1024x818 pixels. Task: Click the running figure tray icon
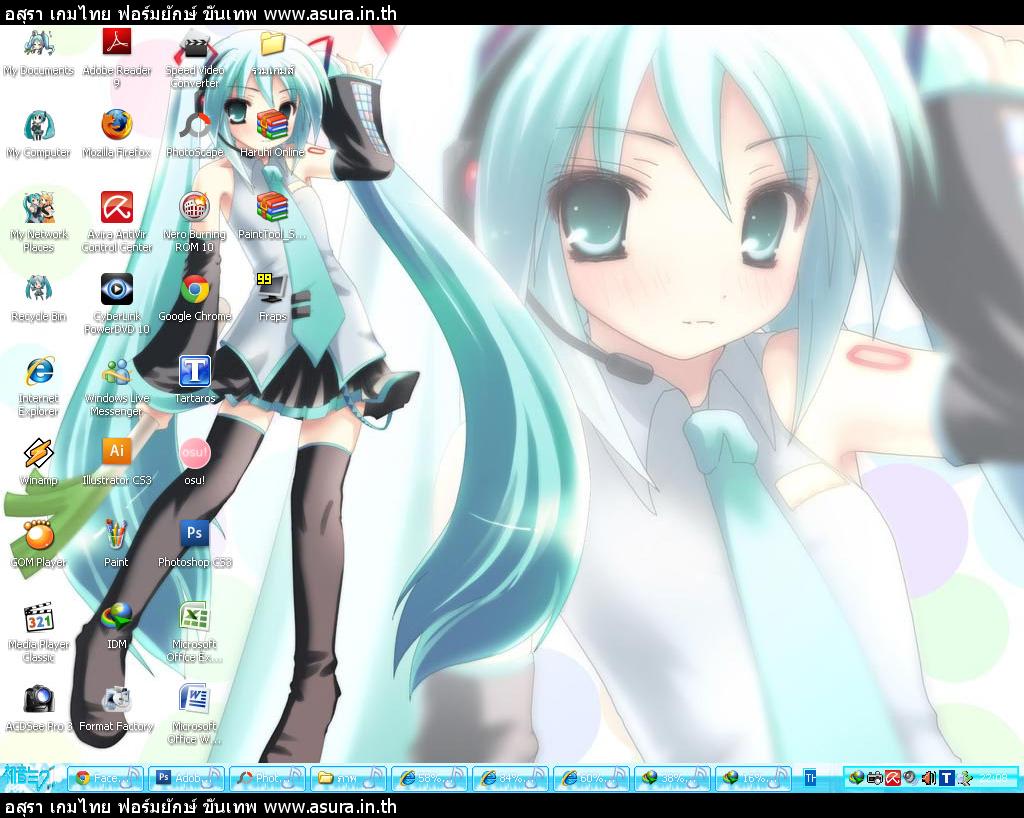pyautogui.click(x=965, y=778)
